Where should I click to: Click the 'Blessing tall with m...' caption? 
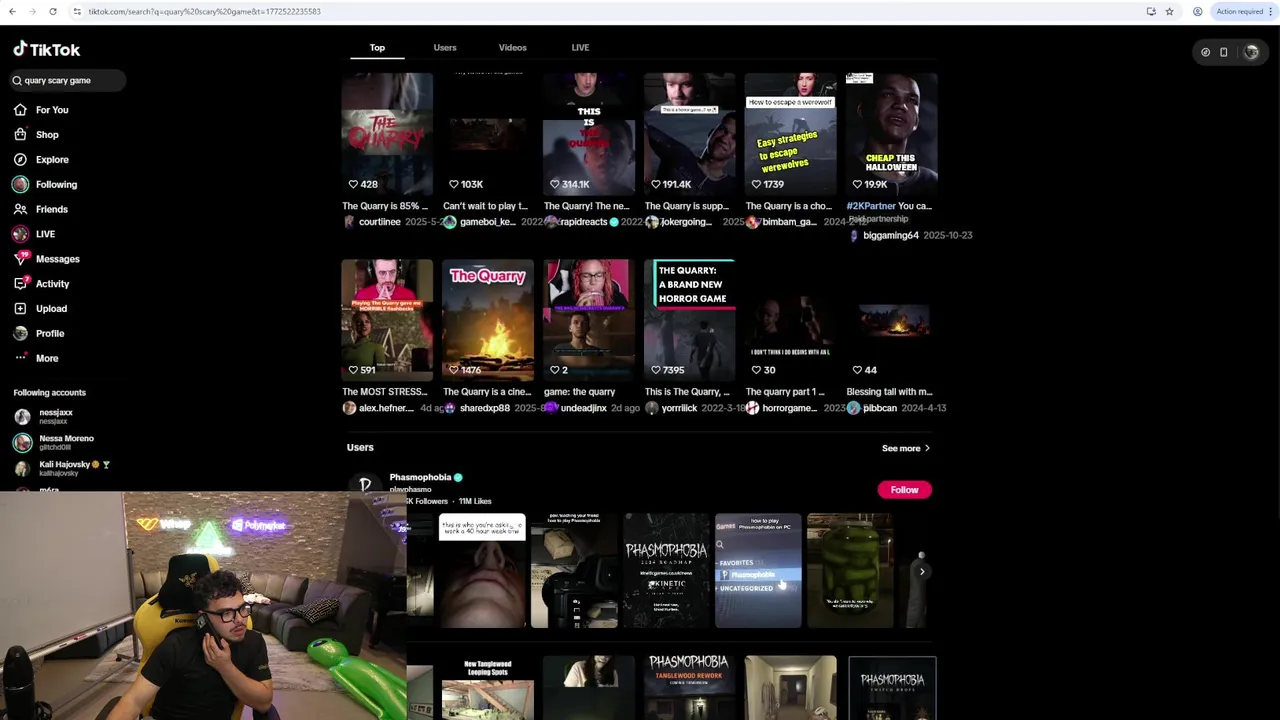coord(889,392)
